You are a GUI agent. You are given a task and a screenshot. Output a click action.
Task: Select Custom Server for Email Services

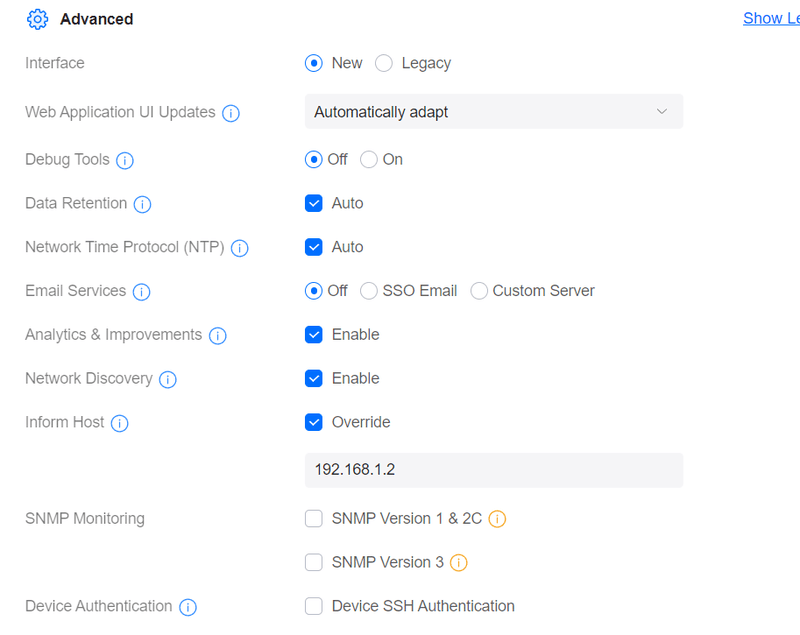479,291
